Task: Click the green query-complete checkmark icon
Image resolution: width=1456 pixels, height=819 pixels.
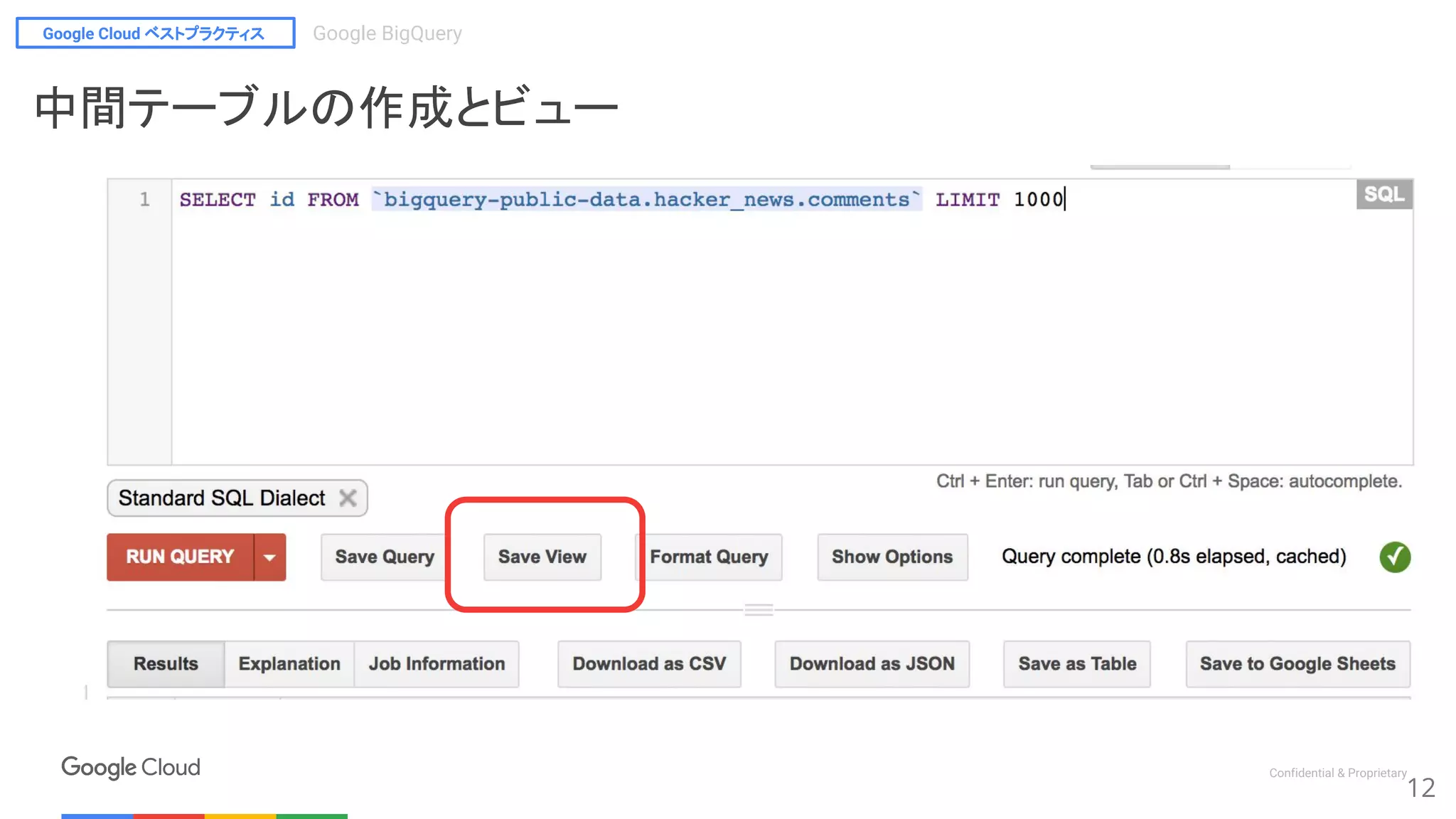Action: pos(1395,557)
